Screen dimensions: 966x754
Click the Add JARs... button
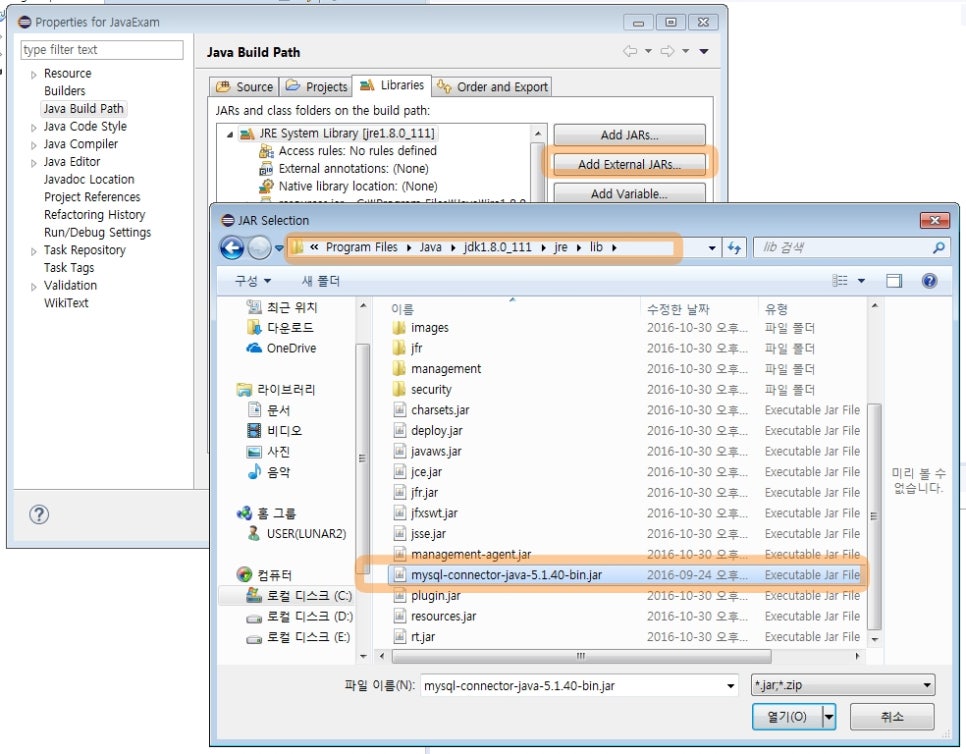[x=630, y=135]
